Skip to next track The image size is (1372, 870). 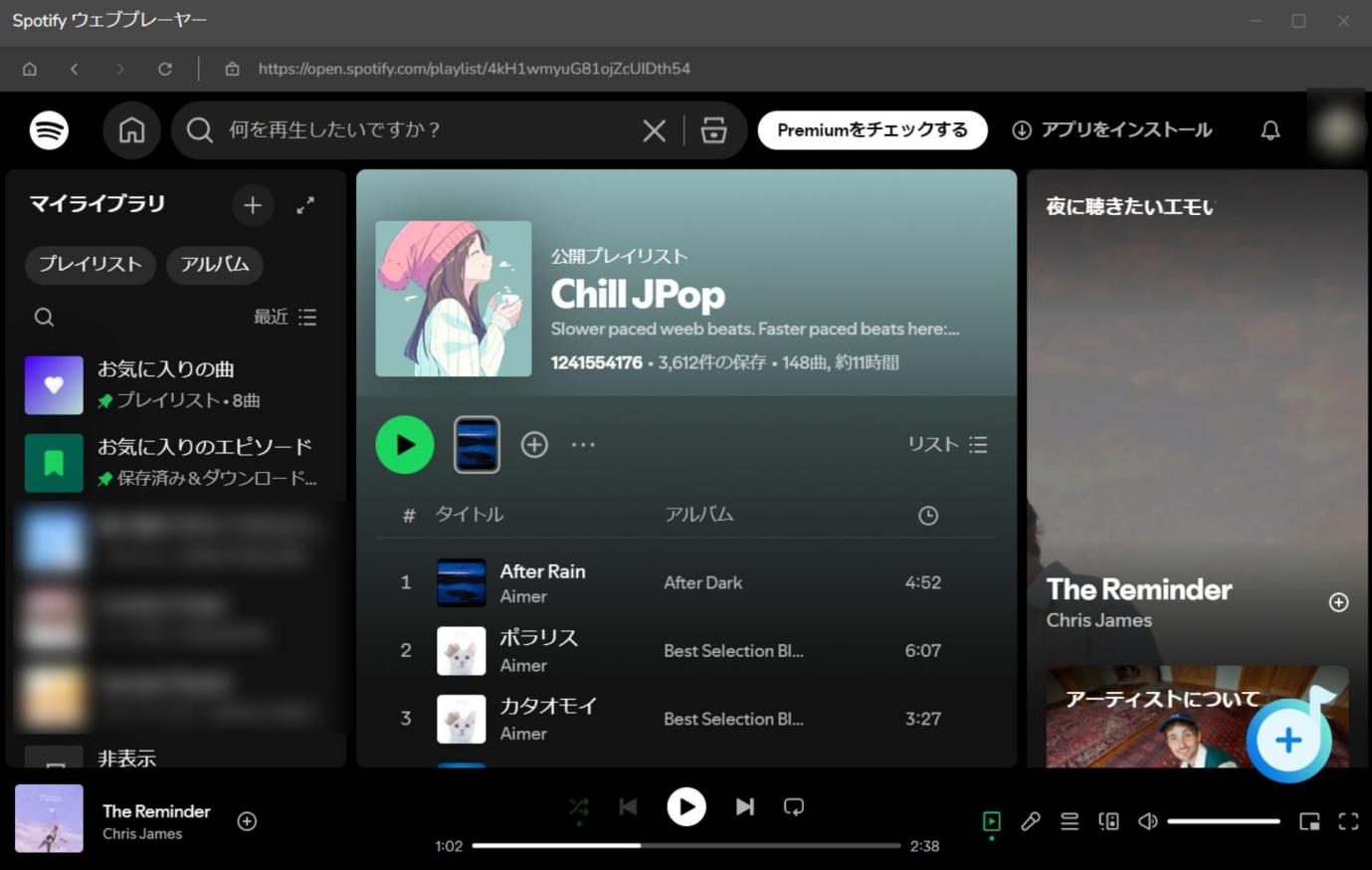tap(744, 806)
